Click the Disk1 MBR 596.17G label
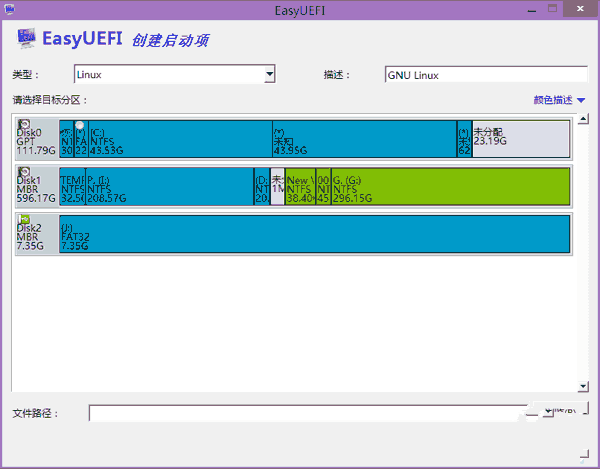The image size is (600, 469). (36, 189)
